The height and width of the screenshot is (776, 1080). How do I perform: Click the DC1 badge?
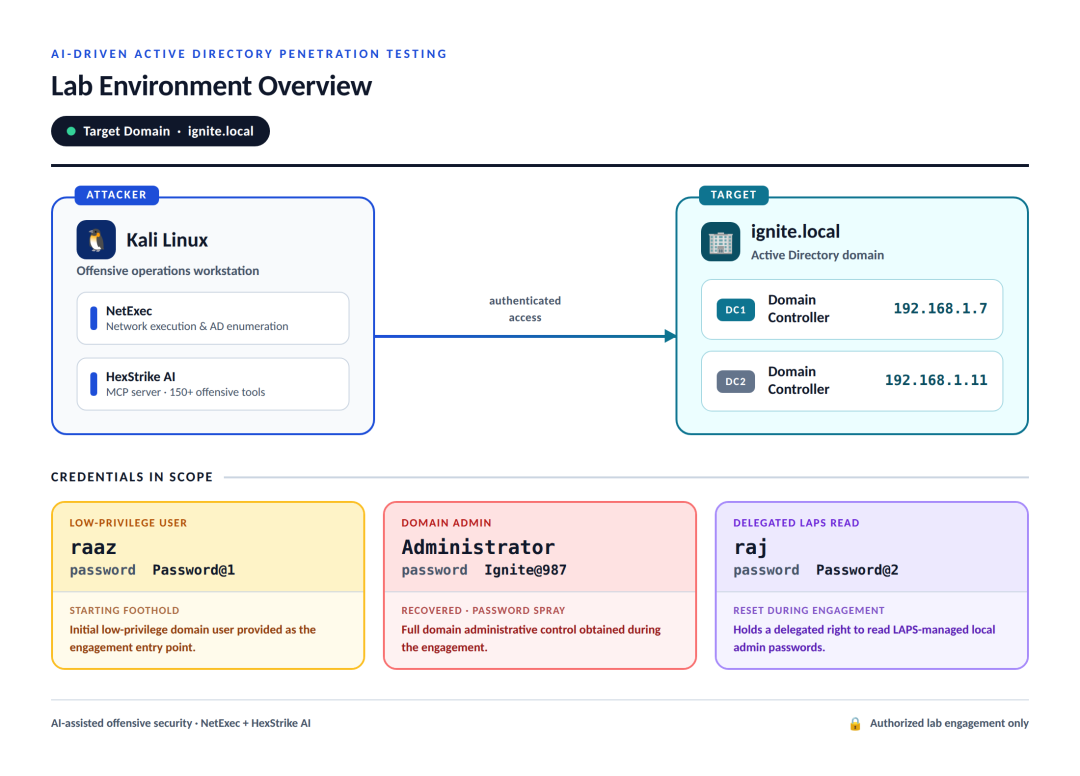(736, 310)
